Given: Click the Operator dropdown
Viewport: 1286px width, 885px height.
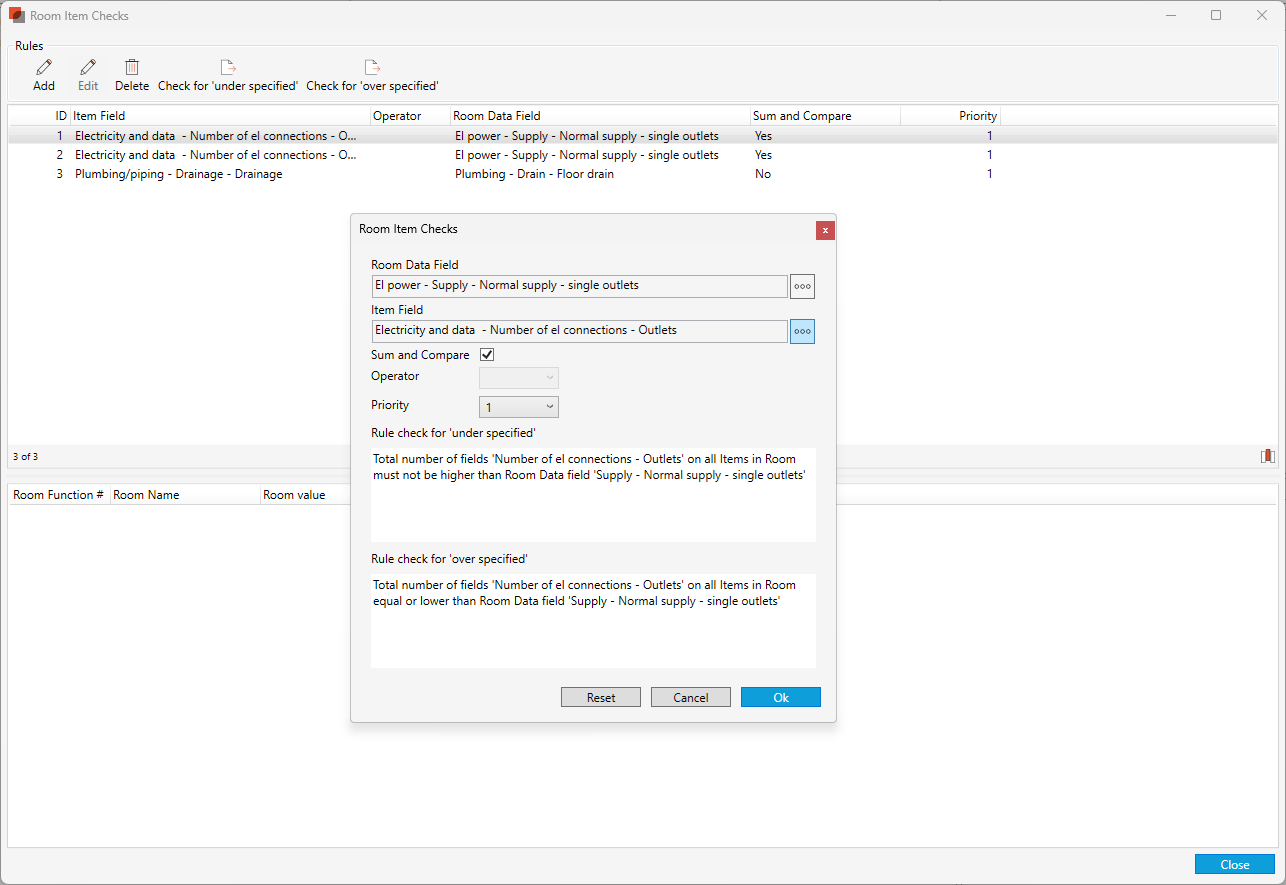Looking at the screenshot, I should click(518, 377).
